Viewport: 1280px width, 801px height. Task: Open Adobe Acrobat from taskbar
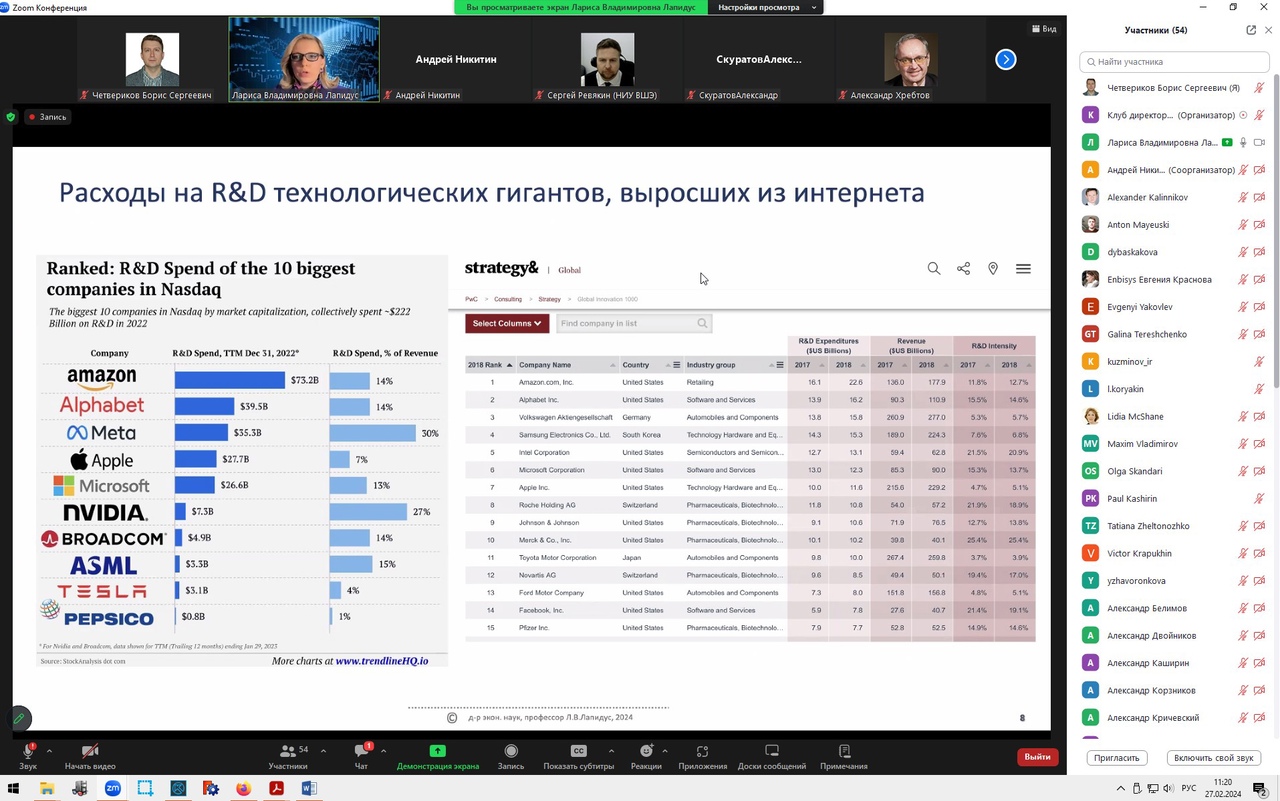coord(276,788)
